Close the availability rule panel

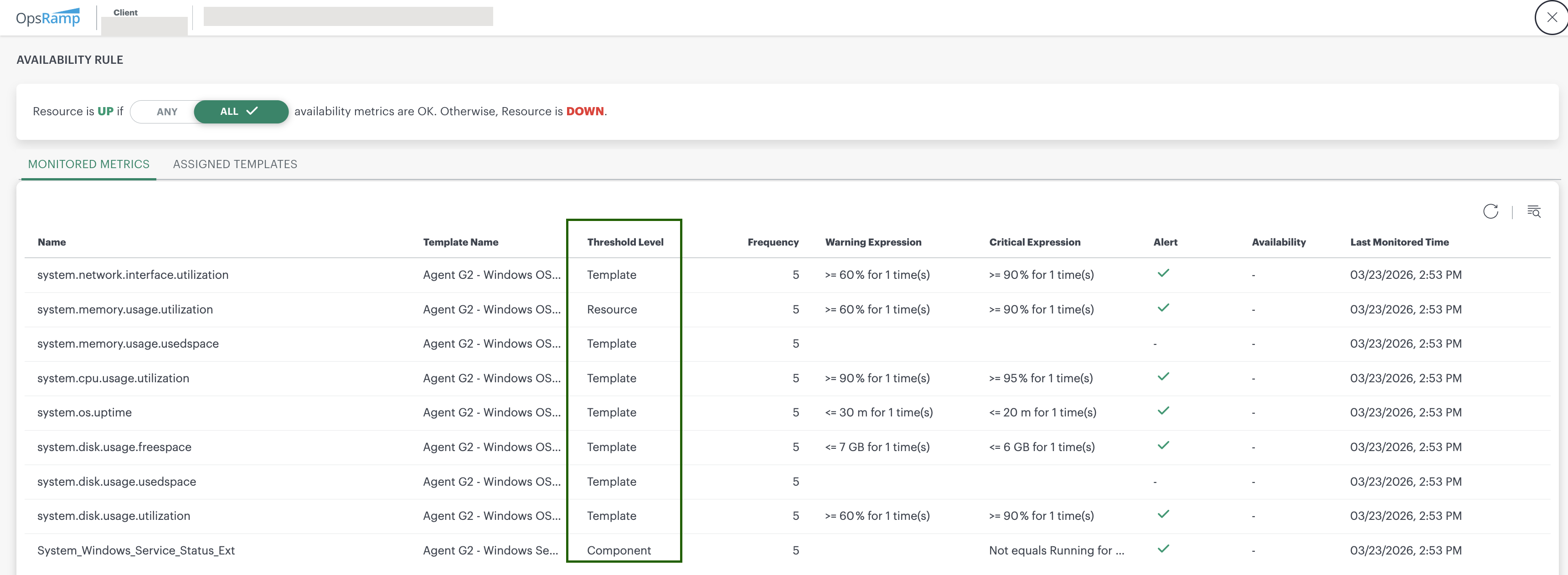point(1551,17)
